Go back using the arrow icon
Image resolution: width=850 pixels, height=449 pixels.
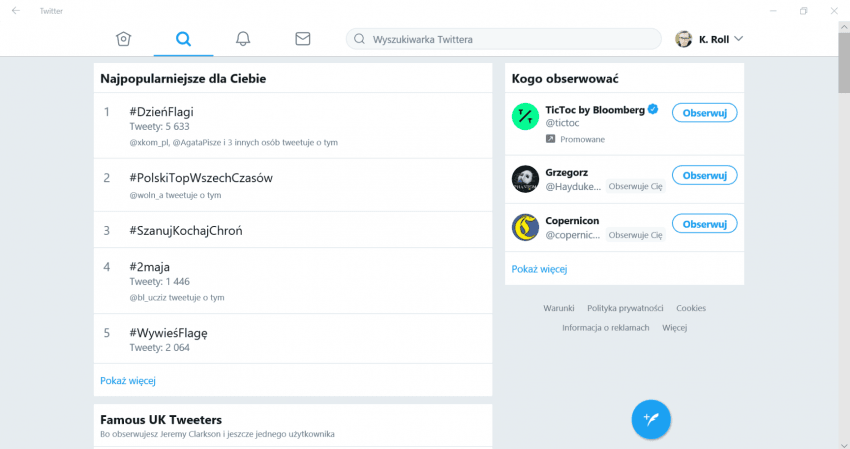coord(16,10)
